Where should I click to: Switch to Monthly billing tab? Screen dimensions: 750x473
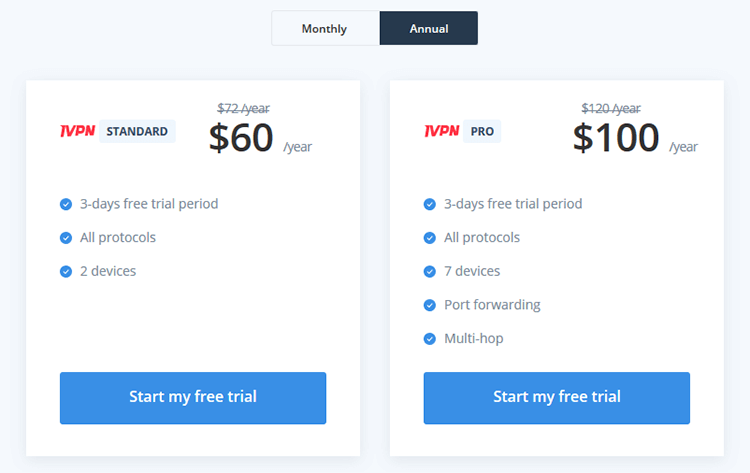[x=325, y=28]
